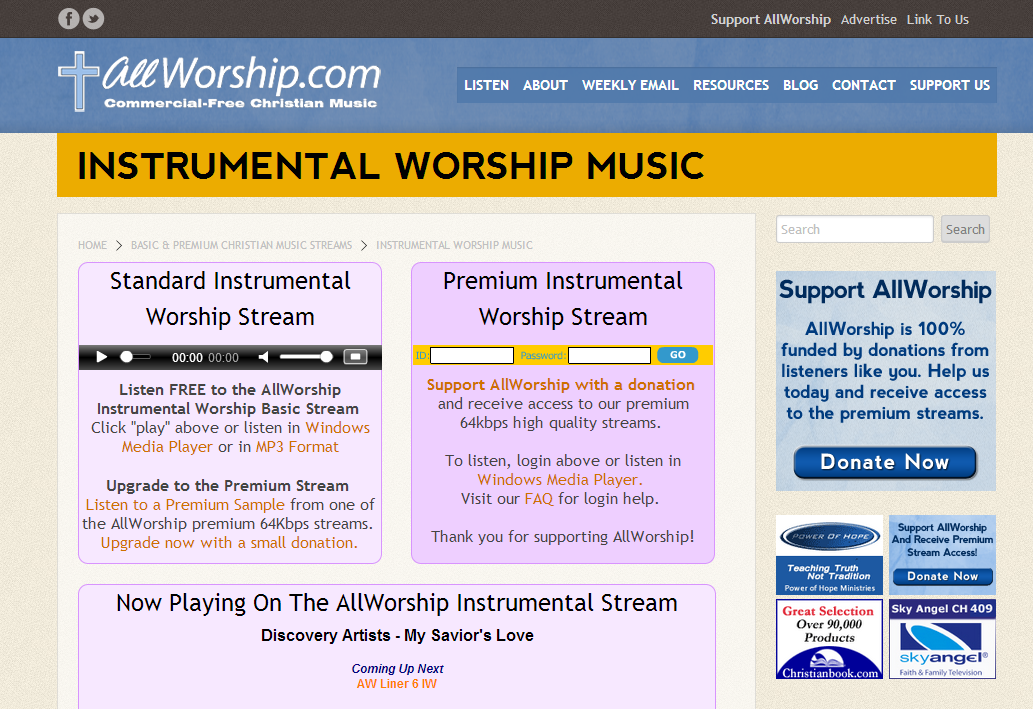The height and width of the screenshot is (709, 1033).
Task: Click the Coming Up Next label
Action: (x=397, y=669)
